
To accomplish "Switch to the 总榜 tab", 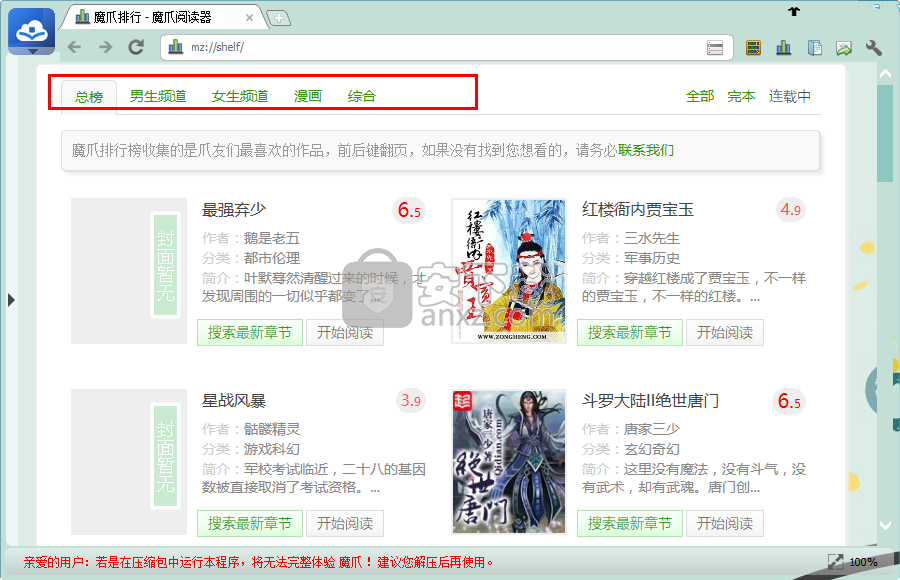I will 89,96.
